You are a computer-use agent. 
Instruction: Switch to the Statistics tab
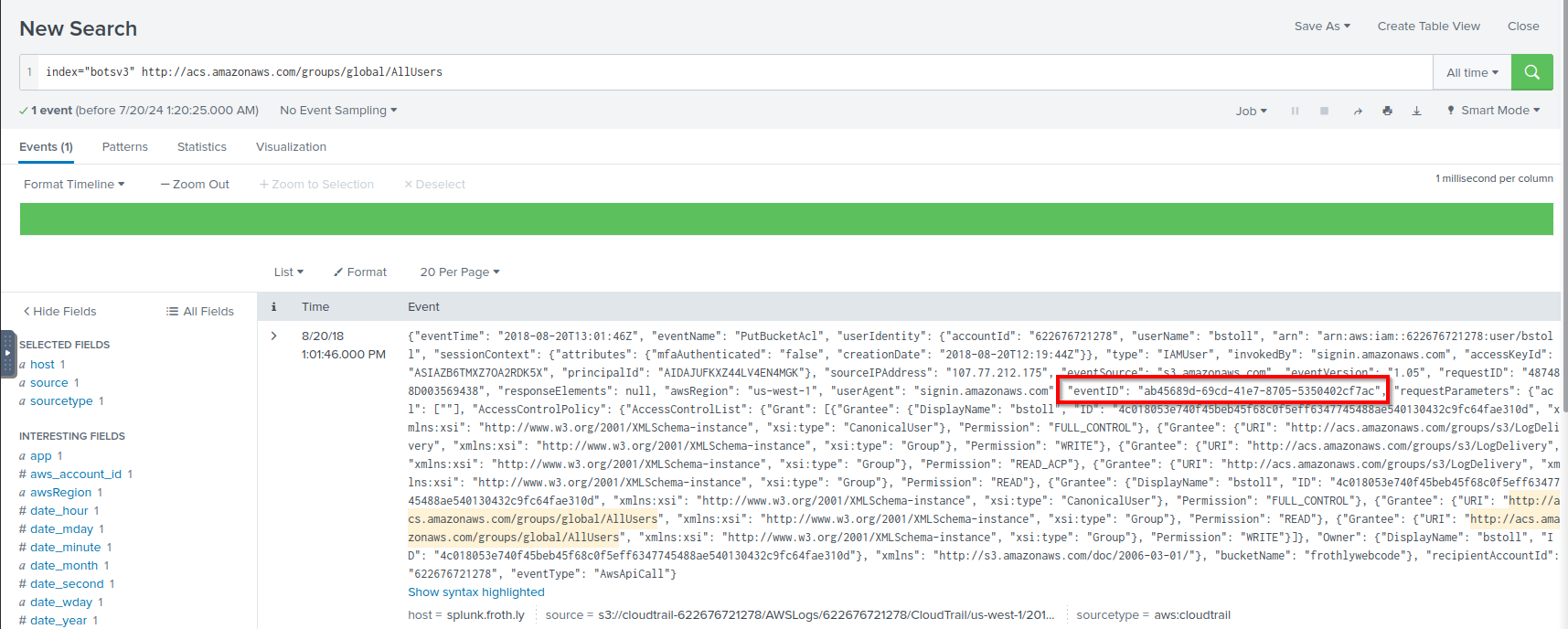click(202, 147)
